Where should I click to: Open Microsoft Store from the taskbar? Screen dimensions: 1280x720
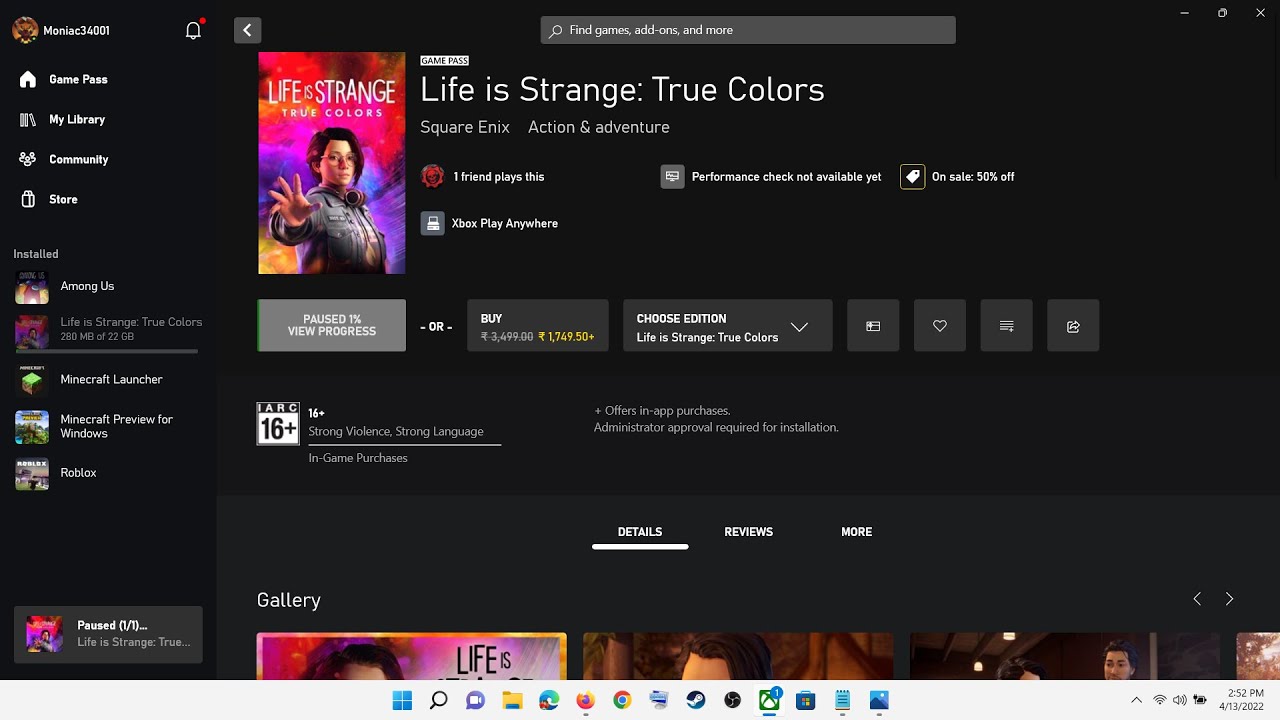coord(805,700)
